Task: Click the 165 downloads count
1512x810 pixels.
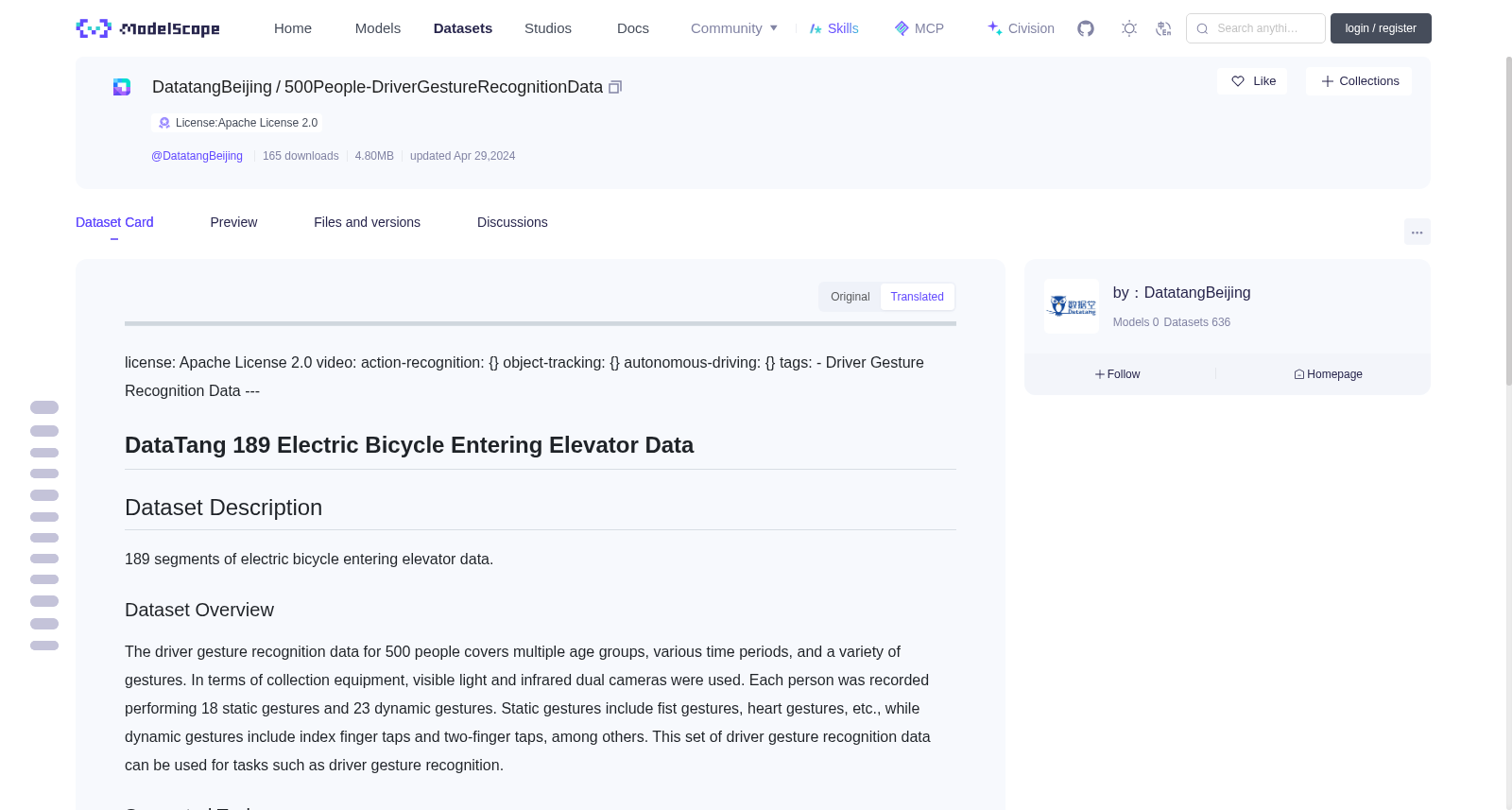Action: click(301, 156)
